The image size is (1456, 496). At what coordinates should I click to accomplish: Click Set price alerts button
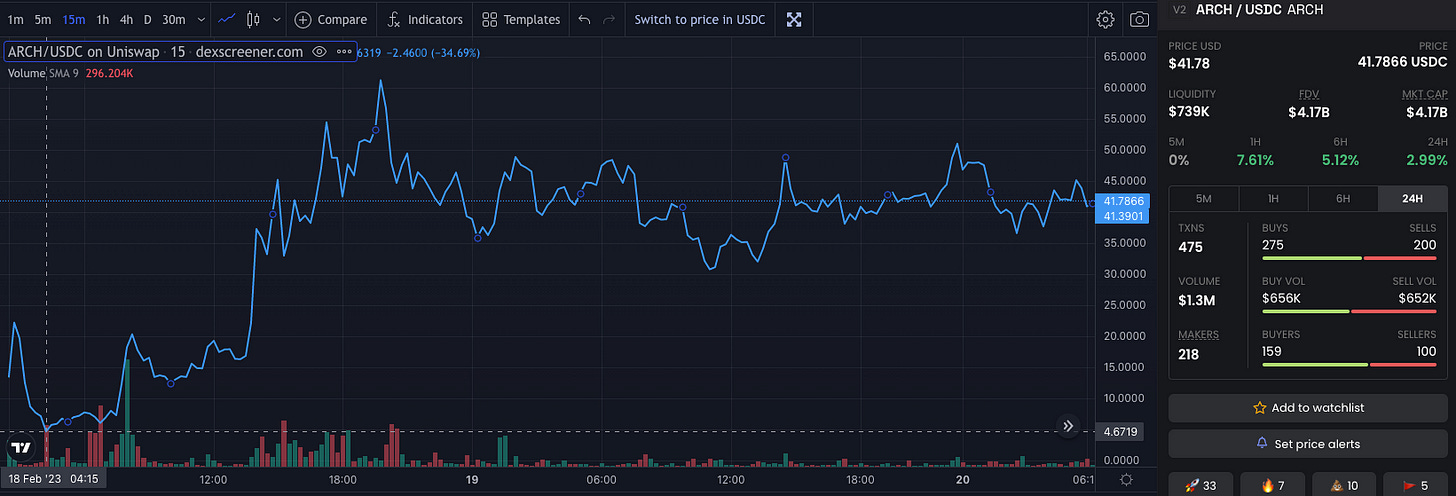1308,443
